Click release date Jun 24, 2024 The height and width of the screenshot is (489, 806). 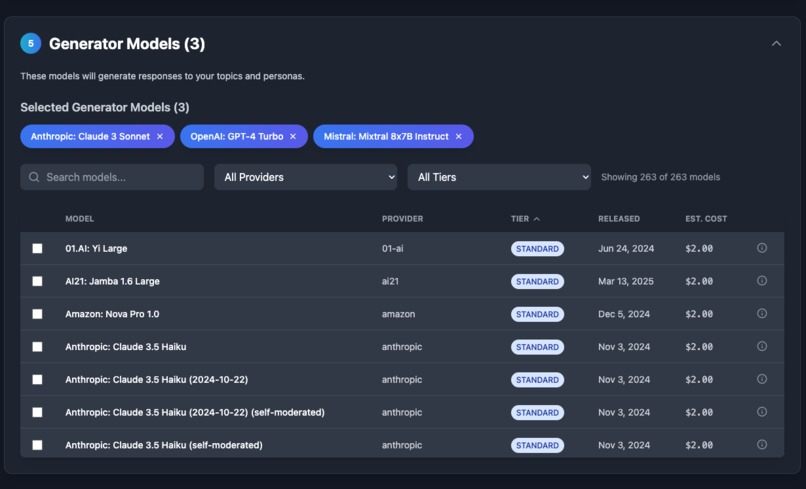[626, 248]
